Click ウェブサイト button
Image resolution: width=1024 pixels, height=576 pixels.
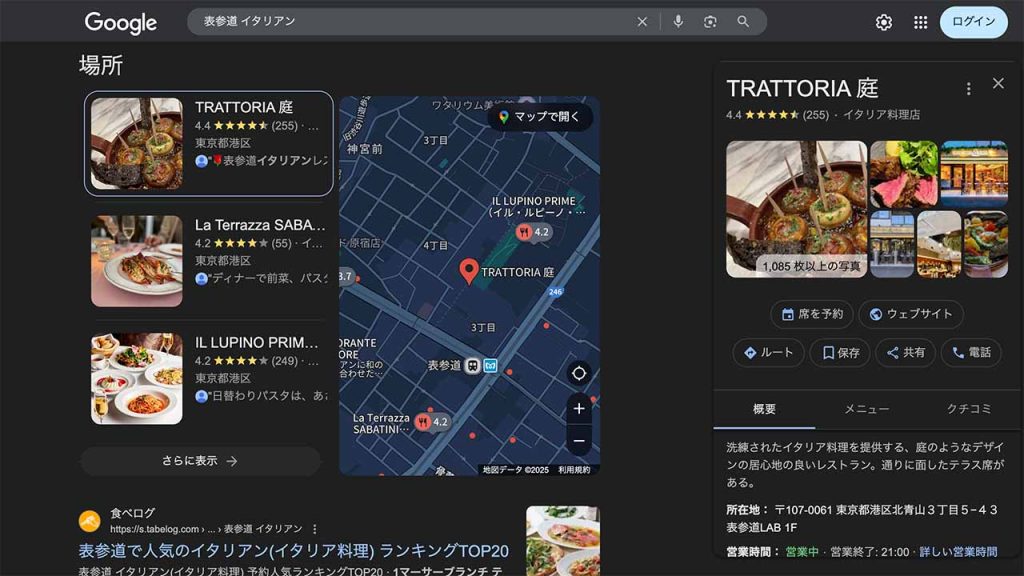pos(910,314)
